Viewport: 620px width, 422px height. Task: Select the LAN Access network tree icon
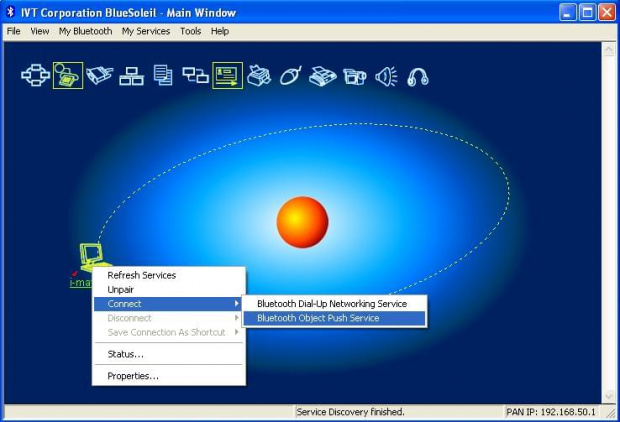[x=131, y=76]
